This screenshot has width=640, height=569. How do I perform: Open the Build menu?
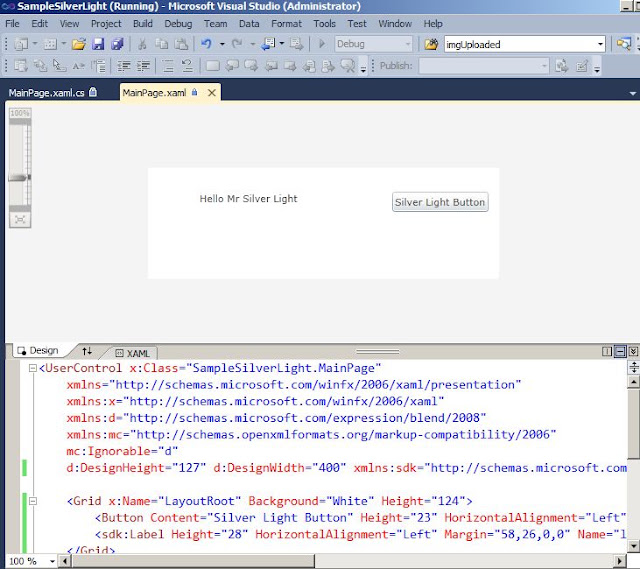coord(142,24)
